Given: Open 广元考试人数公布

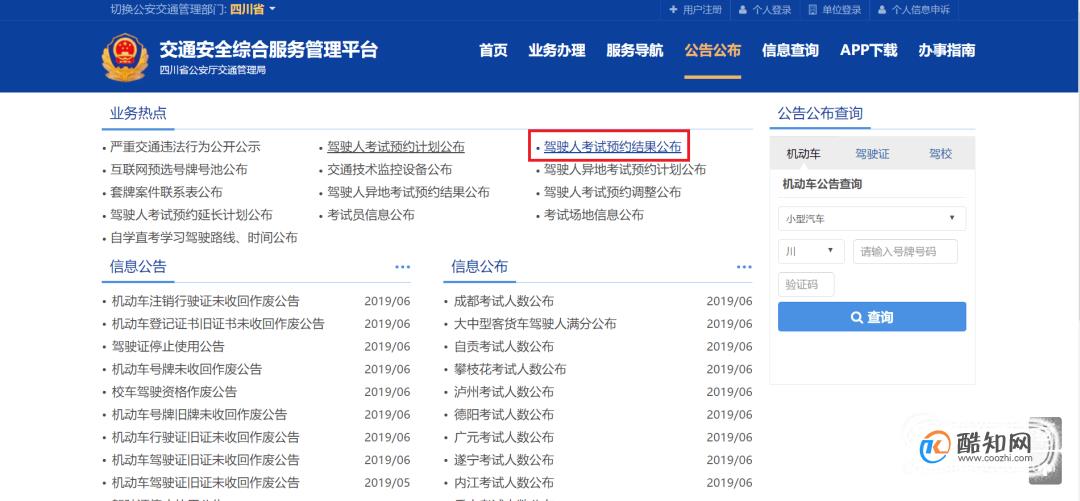Looking at the screenshot, I should 503,438.
